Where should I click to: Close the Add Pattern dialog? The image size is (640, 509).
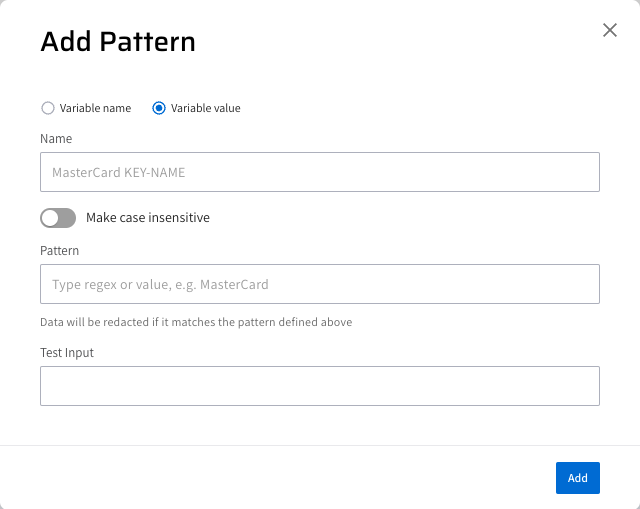pyautogui.click(x=610, y=30)
